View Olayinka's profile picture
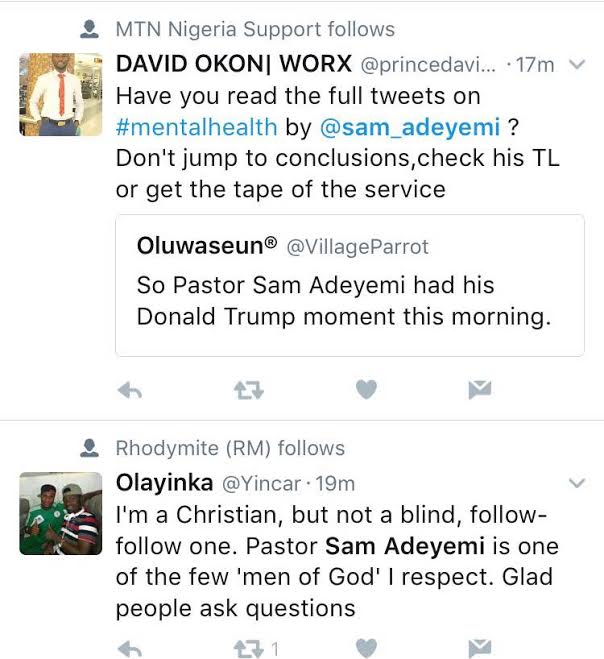Image resolution: width=604 pixels, height=659 pixels. 61,513
